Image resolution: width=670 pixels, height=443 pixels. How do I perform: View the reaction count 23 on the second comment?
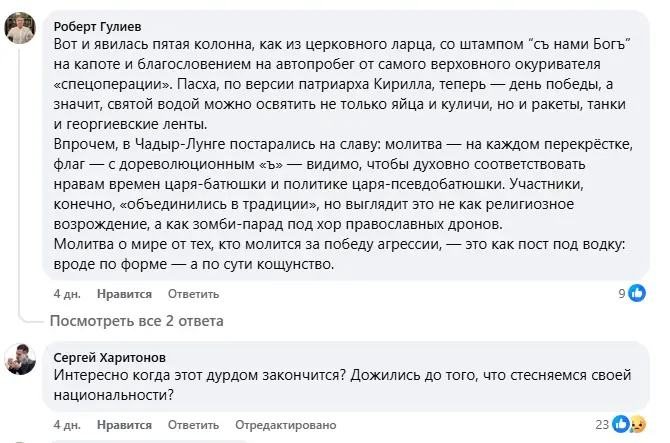tap(602, 424)
